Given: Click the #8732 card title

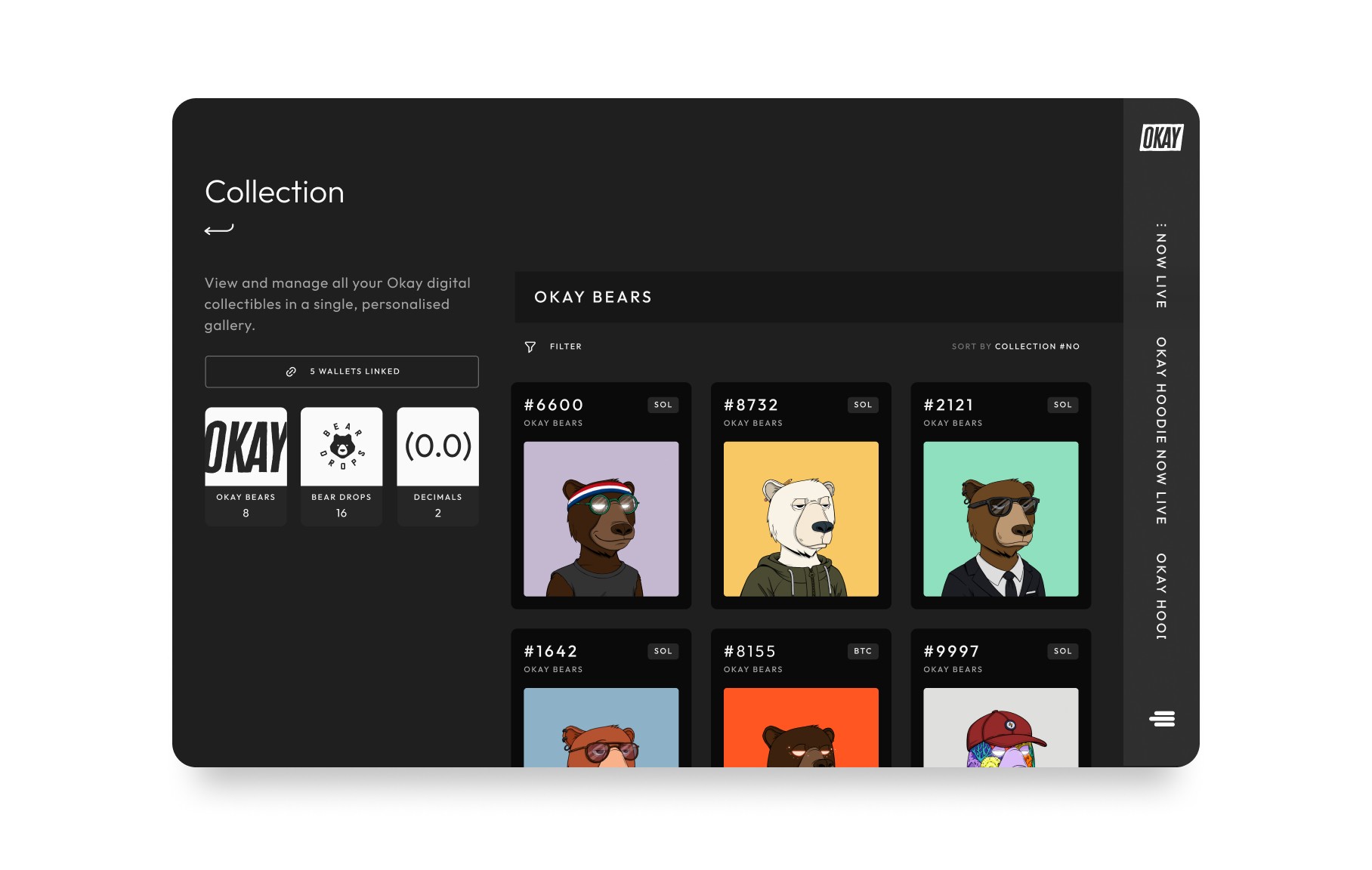Looking at the screenshot, I should [x=751, y=406].
